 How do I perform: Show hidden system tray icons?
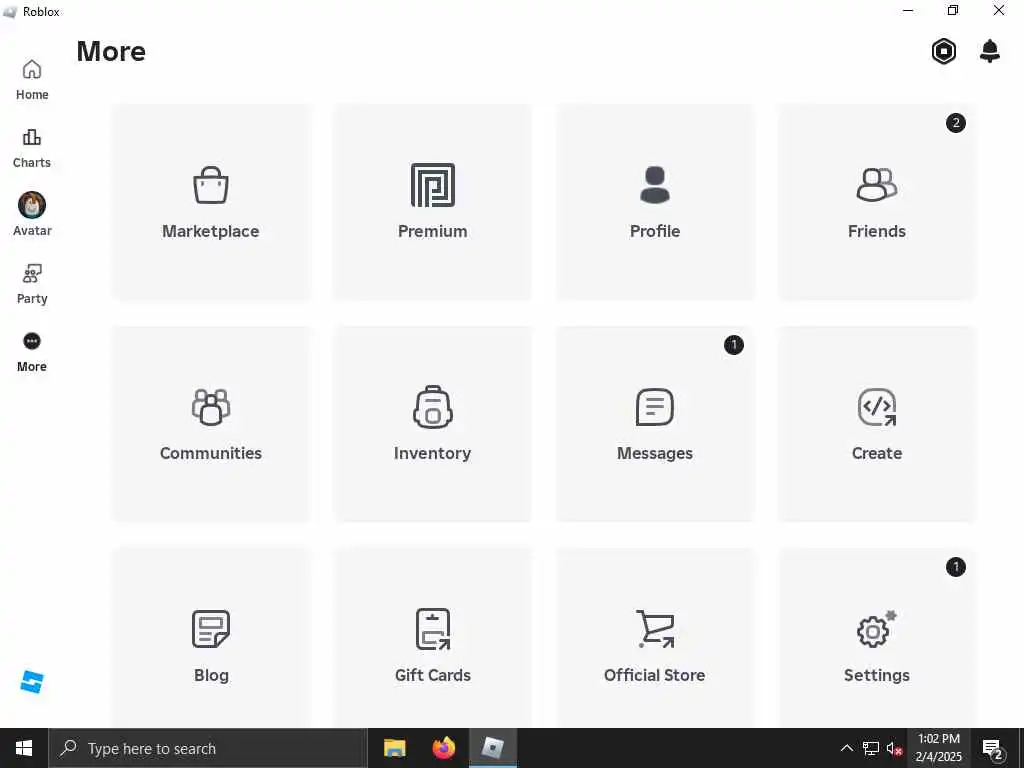pyautogui.click(x=846, y=748)
